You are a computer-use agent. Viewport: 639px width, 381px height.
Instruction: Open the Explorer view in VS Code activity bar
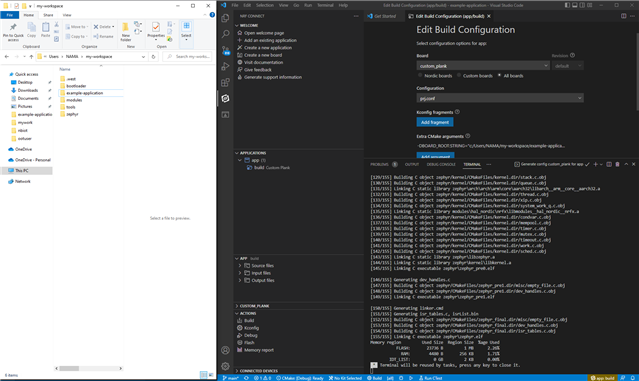pos(225,18)
